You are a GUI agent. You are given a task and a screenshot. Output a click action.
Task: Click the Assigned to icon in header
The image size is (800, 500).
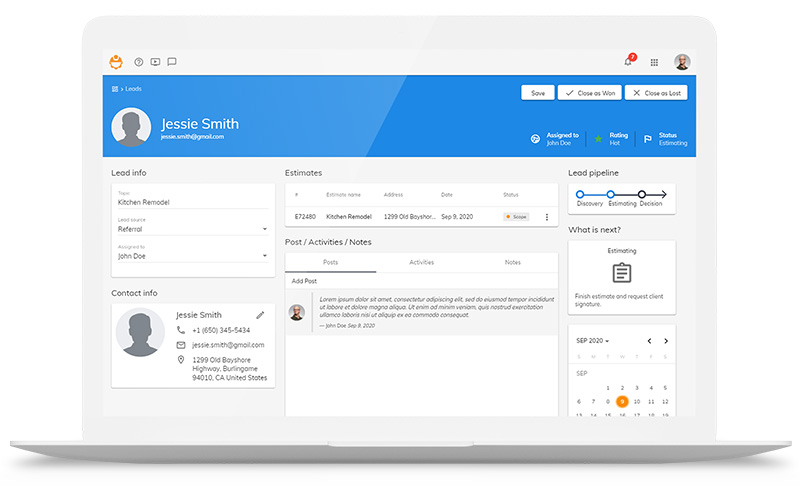click(535, 139)
